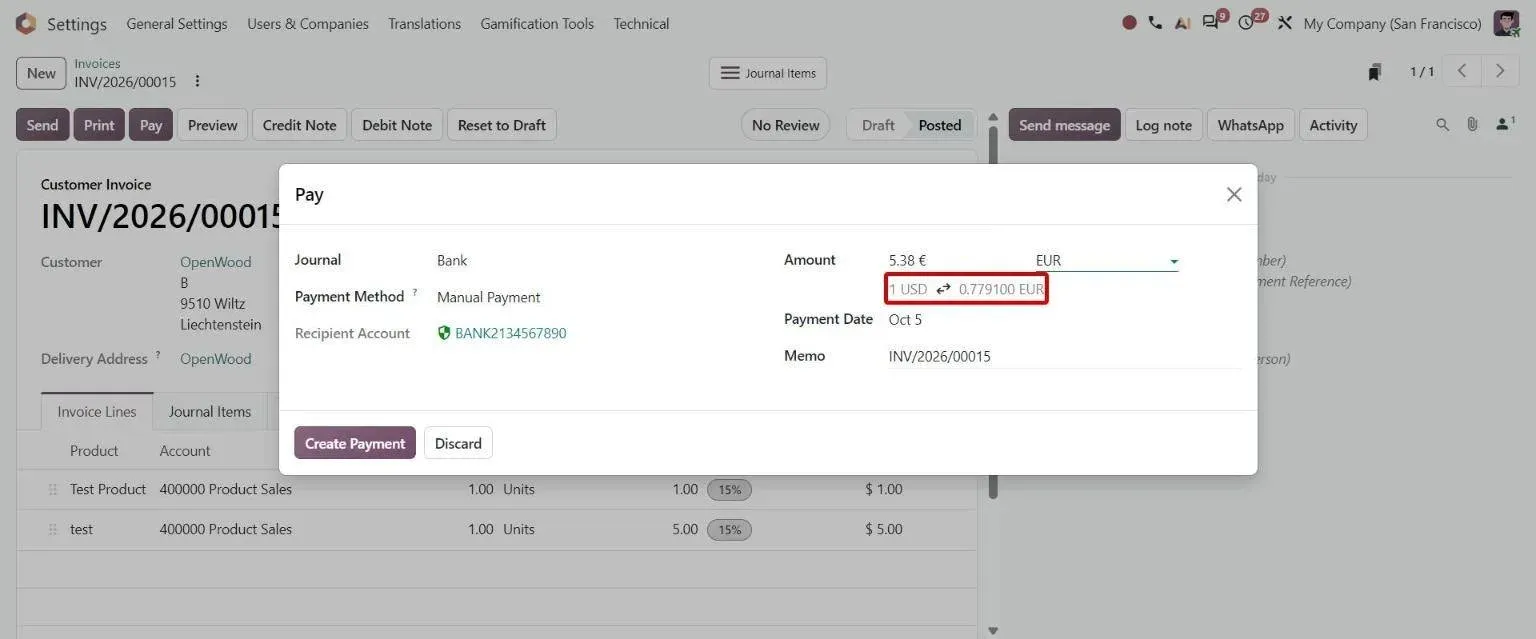Click Send message in chatter
The image size is (1536, 639).
point(1064,125)
